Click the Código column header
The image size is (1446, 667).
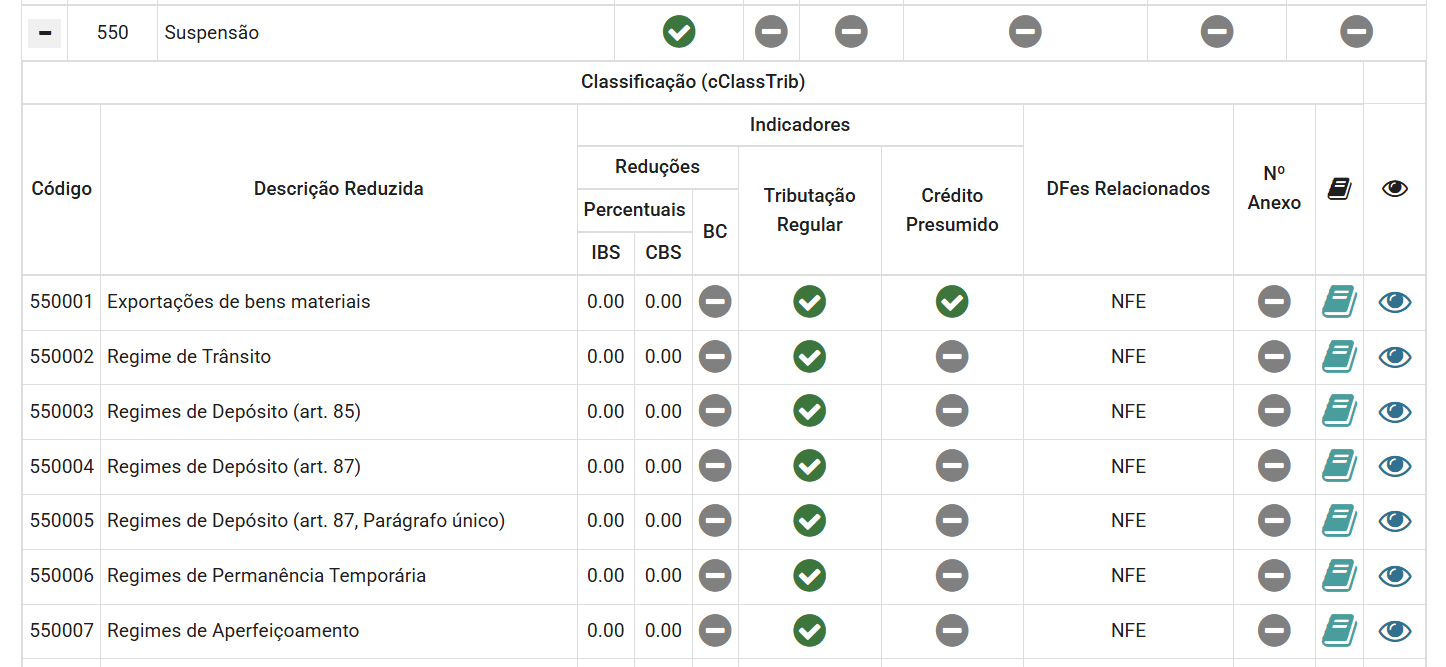(x=61, y=189)
